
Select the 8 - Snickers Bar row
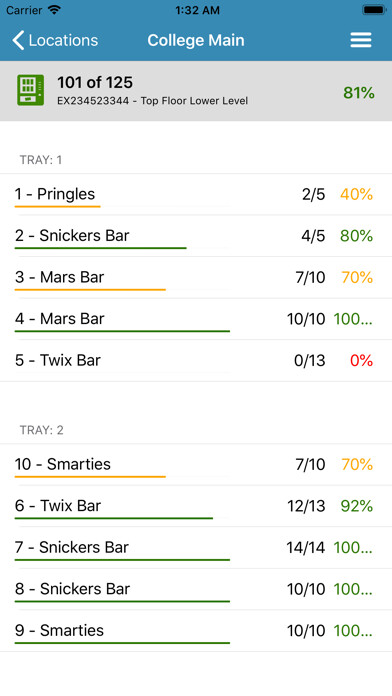point(196,589)
